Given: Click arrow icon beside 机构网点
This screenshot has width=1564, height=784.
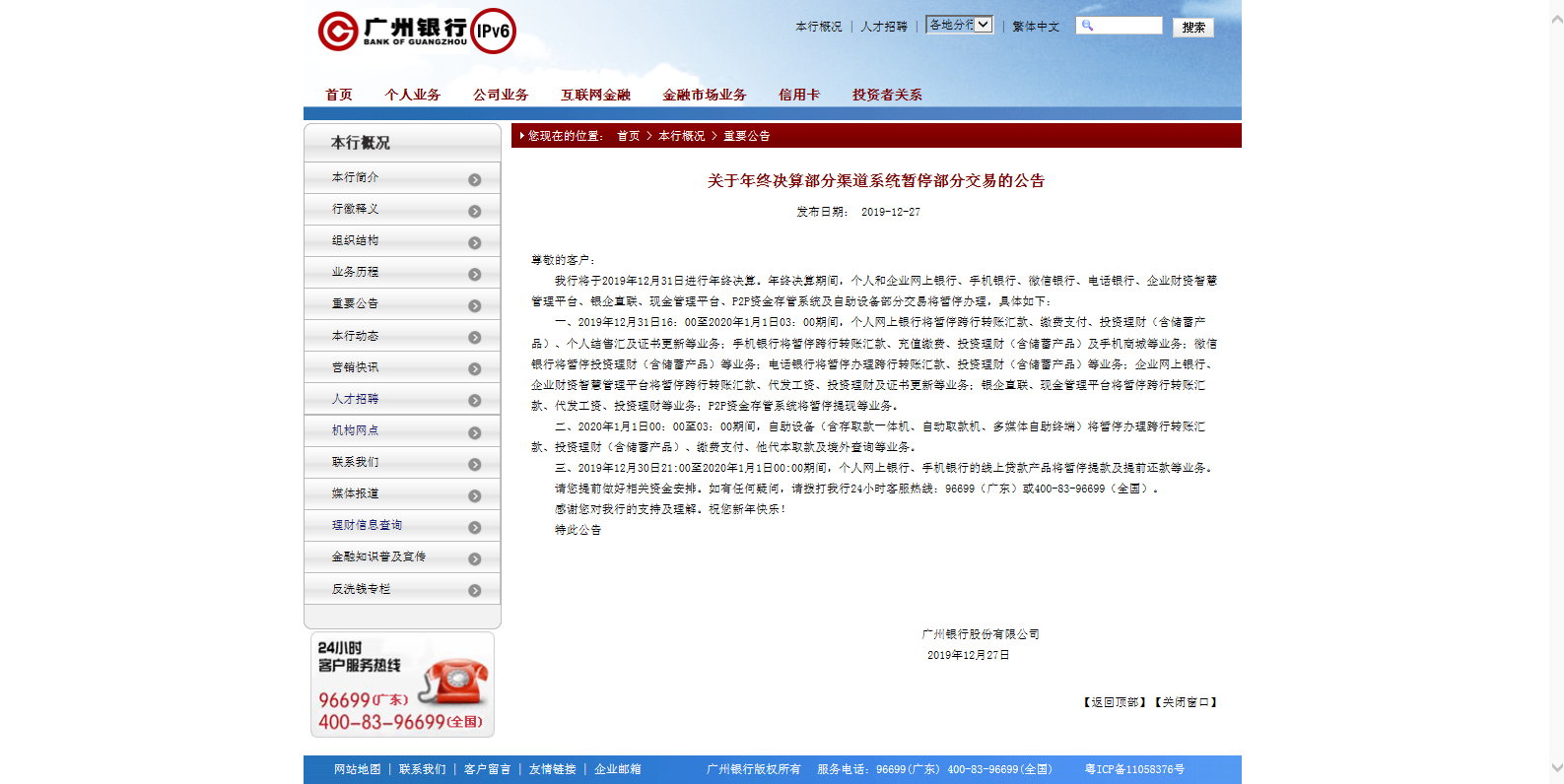Looking at the screenshot, I should coord(474,432).
